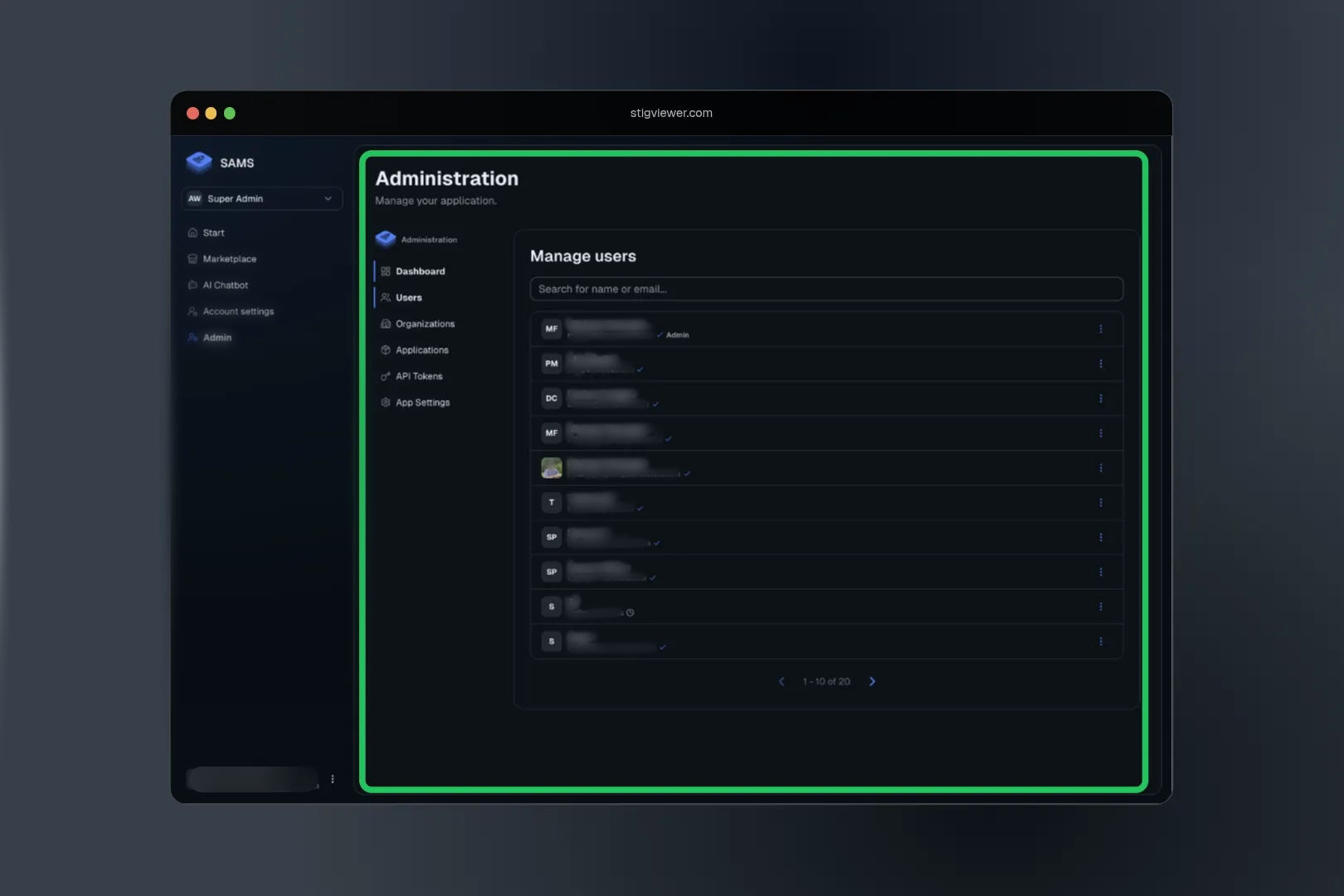Go to previous page of users
This screenshot has height=896, width=1344.
tap(782, 682)
